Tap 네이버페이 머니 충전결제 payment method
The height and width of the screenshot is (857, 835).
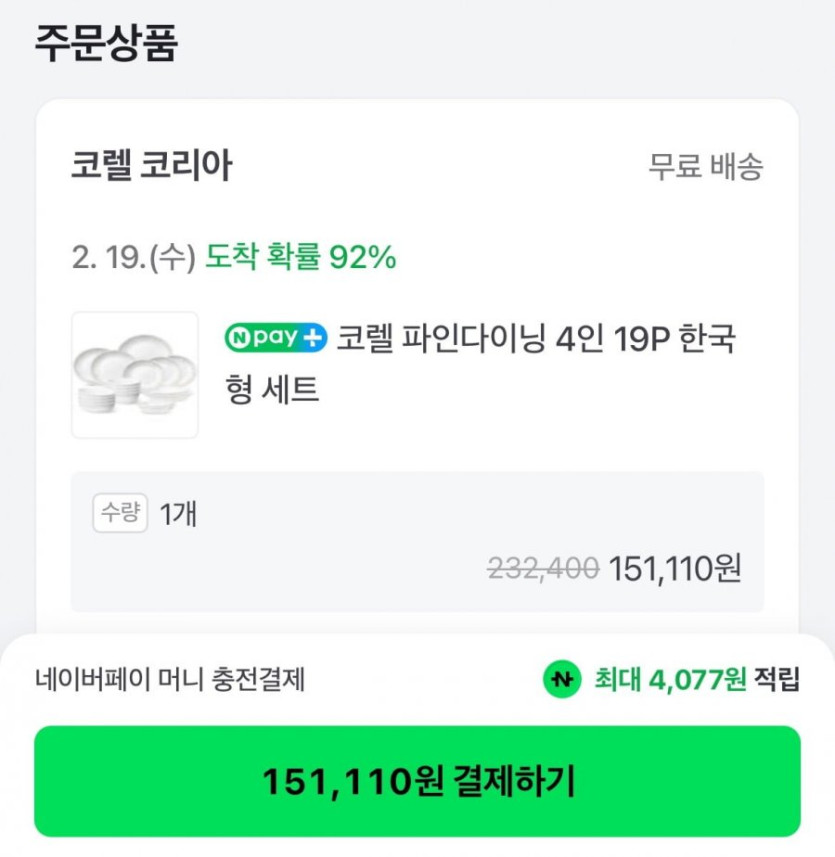[x=170, y=680]
